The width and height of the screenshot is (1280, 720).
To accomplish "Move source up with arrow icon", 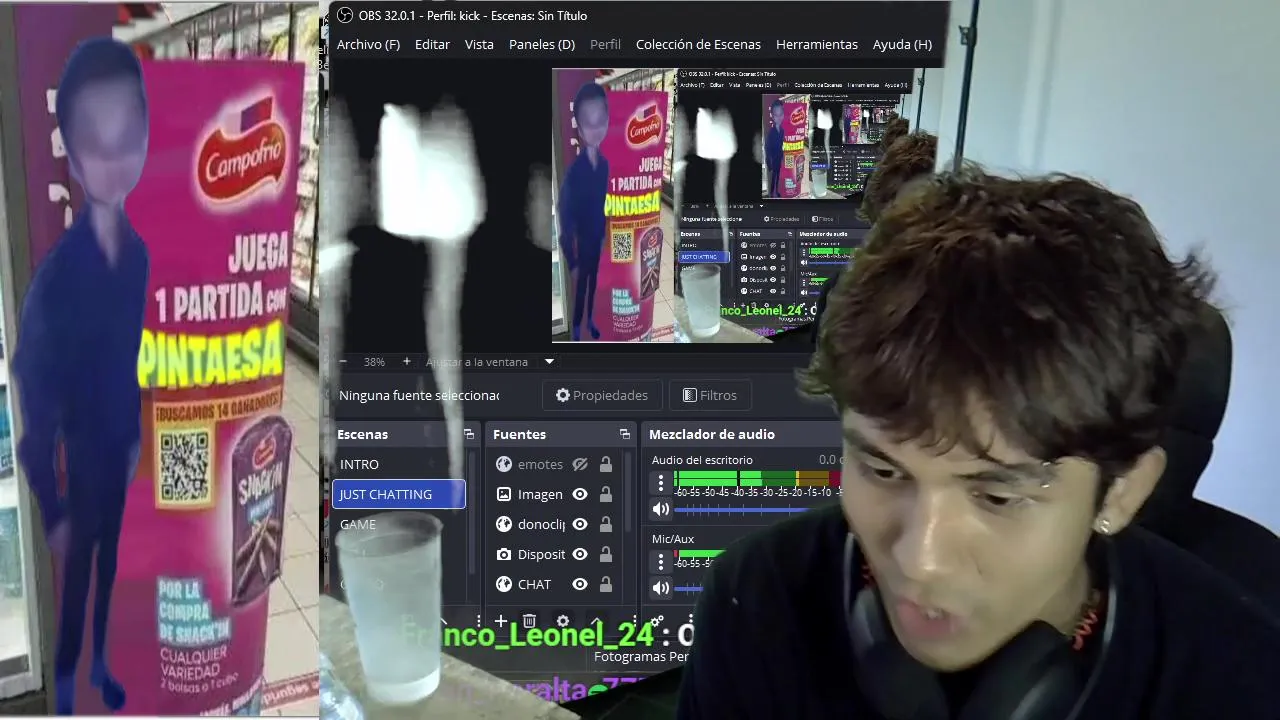I will 596,621.
